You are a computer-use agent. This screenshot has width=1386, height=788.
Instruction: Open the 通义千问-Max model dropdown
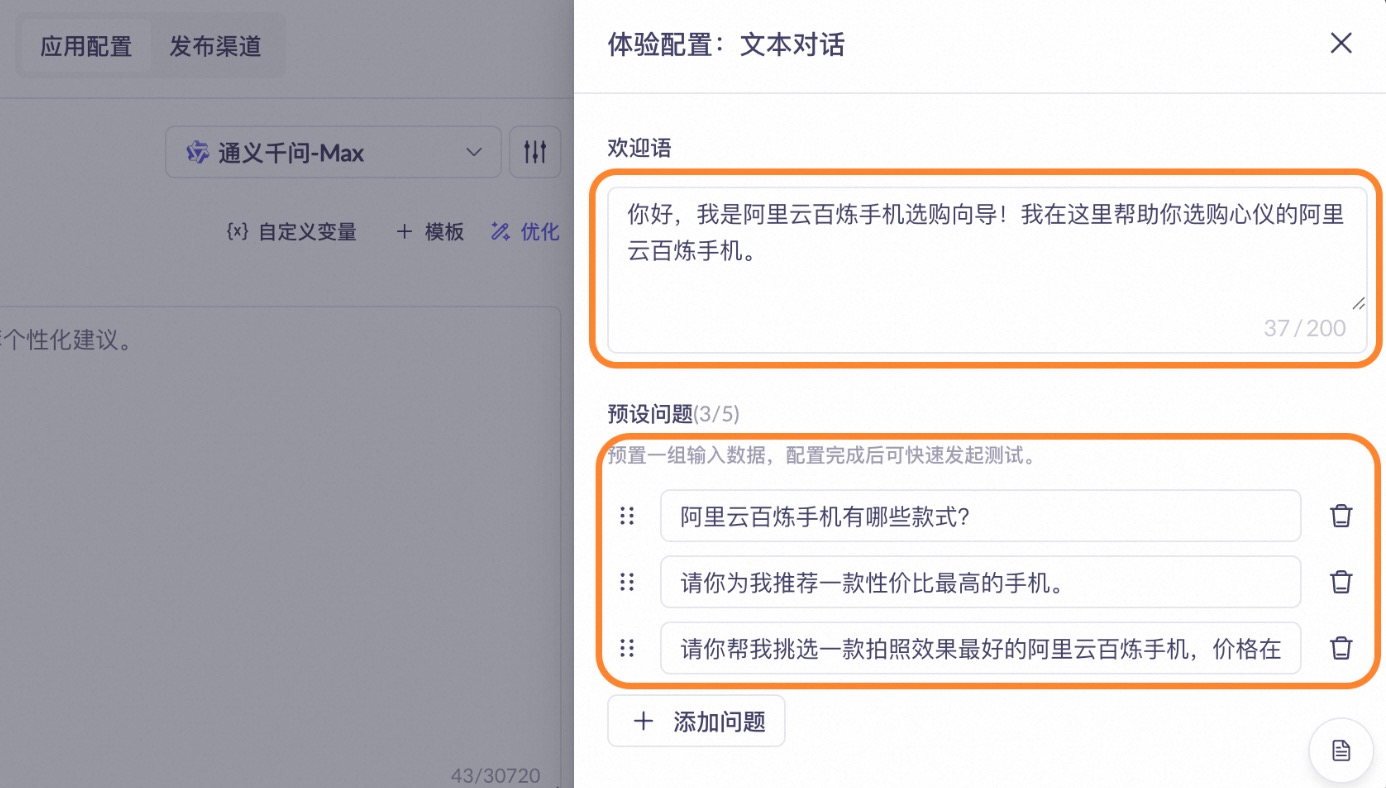coord(333,152)
